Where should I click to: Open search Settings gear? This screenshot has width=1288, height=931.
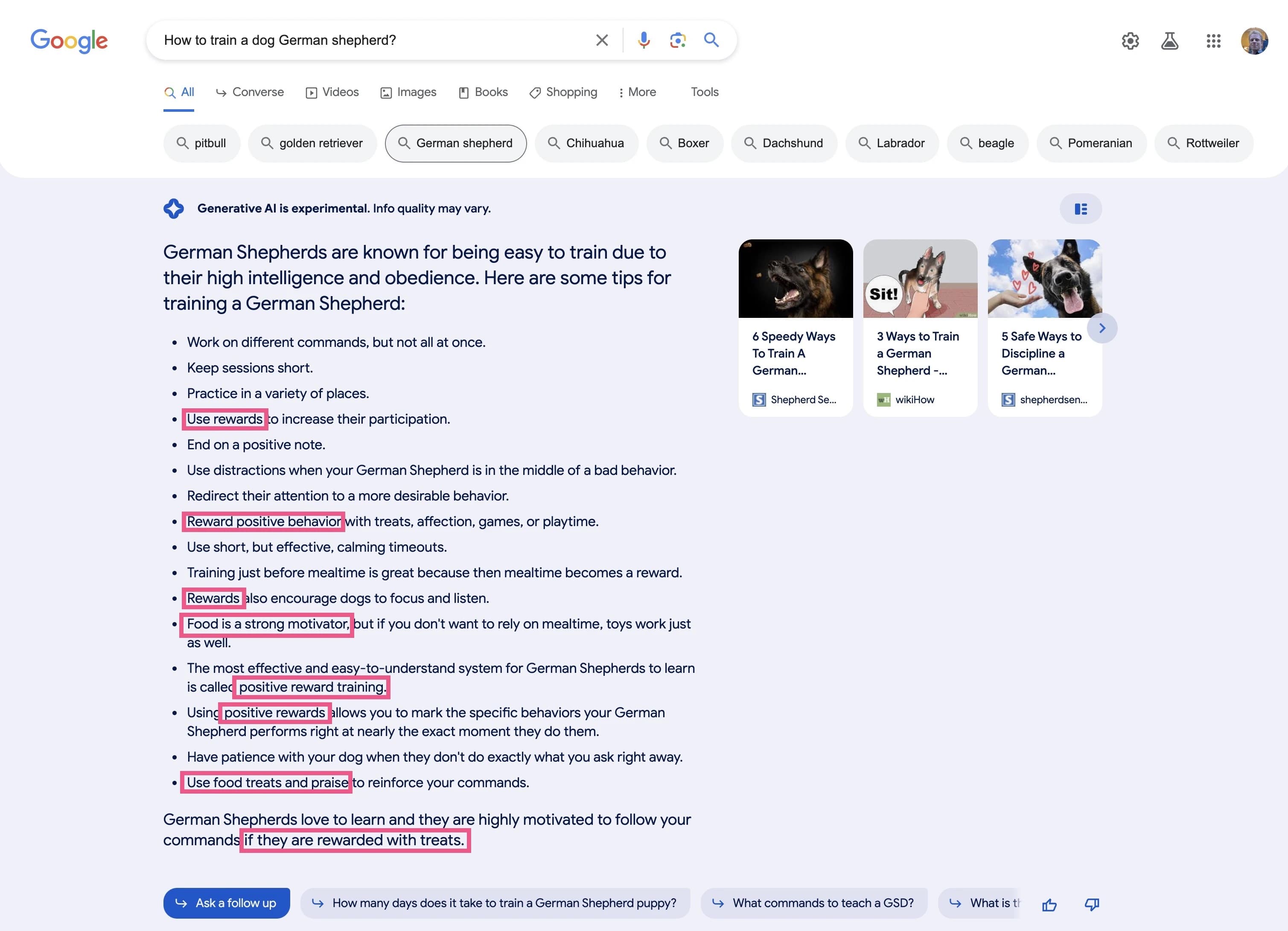[x=1130, y=40]
